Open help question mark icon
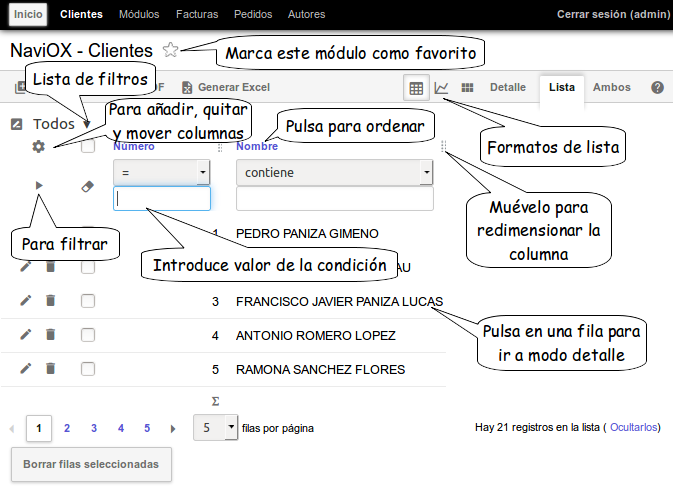The width and height of the screenshot is (673, 486). pos(658,88)
